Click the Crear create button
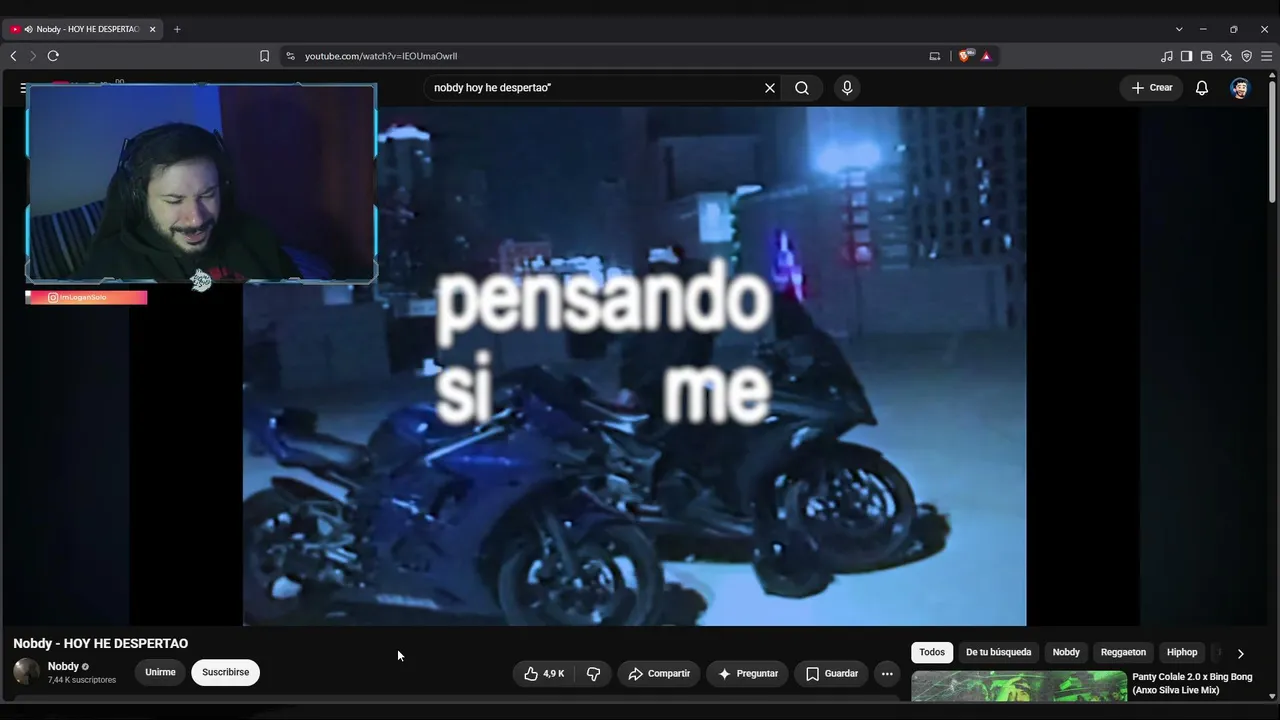Viewport: 1280px width, 720px height. tap(1152, 88)
